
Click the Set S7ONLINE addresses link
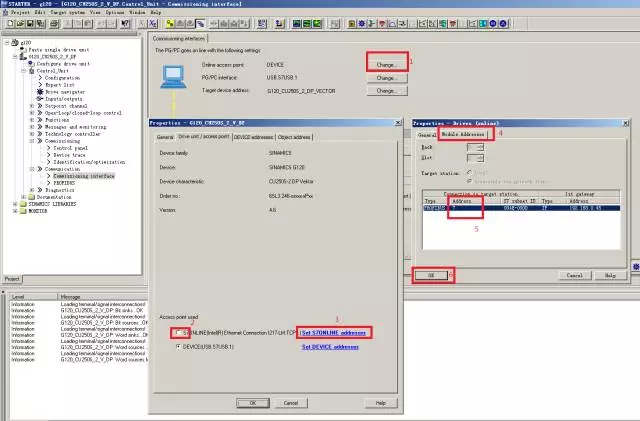click(336, 332)
